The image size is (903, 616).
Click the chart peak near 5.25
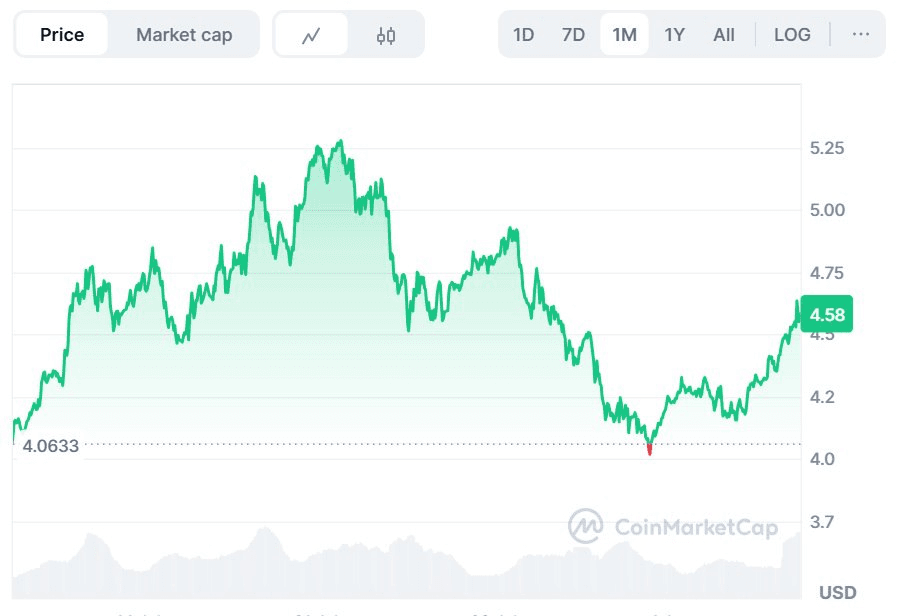tap(340, 142)
